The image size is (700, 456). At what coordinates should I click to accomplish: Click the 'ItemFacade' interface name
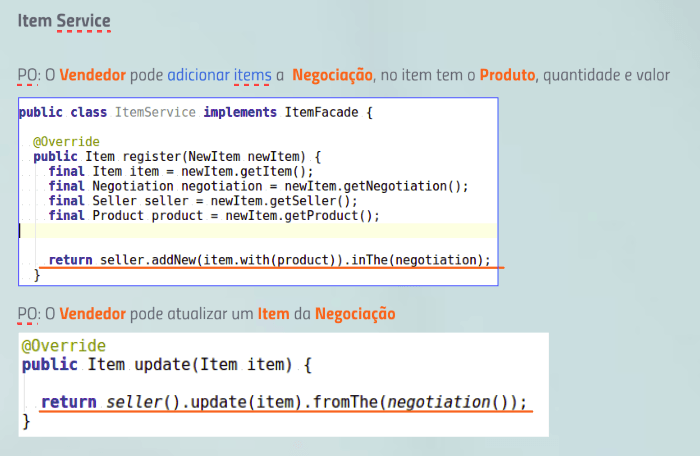(321, 112)
